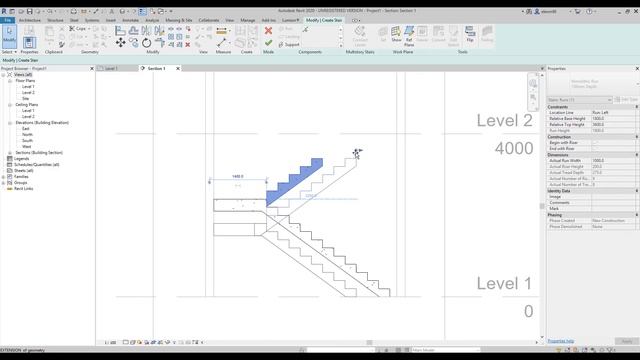
Task: Toggle the End with Riser checkbox
Action: tap(595, 149)
